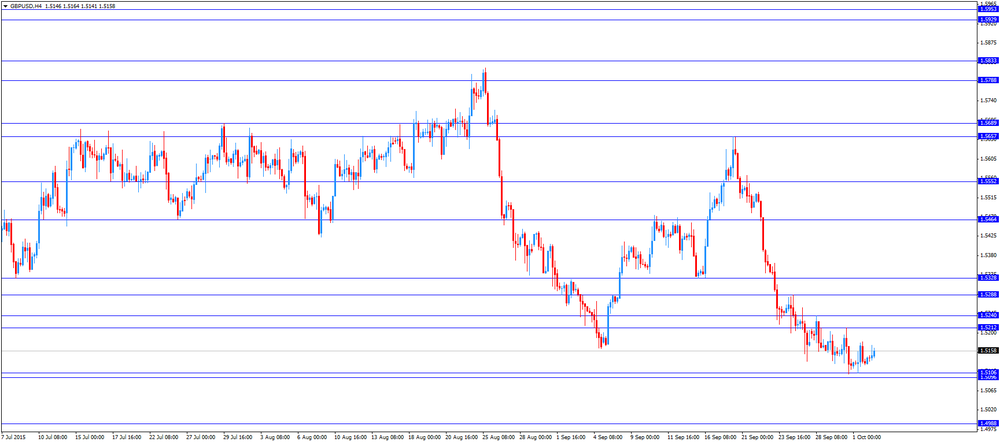
Task: Click the 1.5552 price level label
Action: click(988, 182)
